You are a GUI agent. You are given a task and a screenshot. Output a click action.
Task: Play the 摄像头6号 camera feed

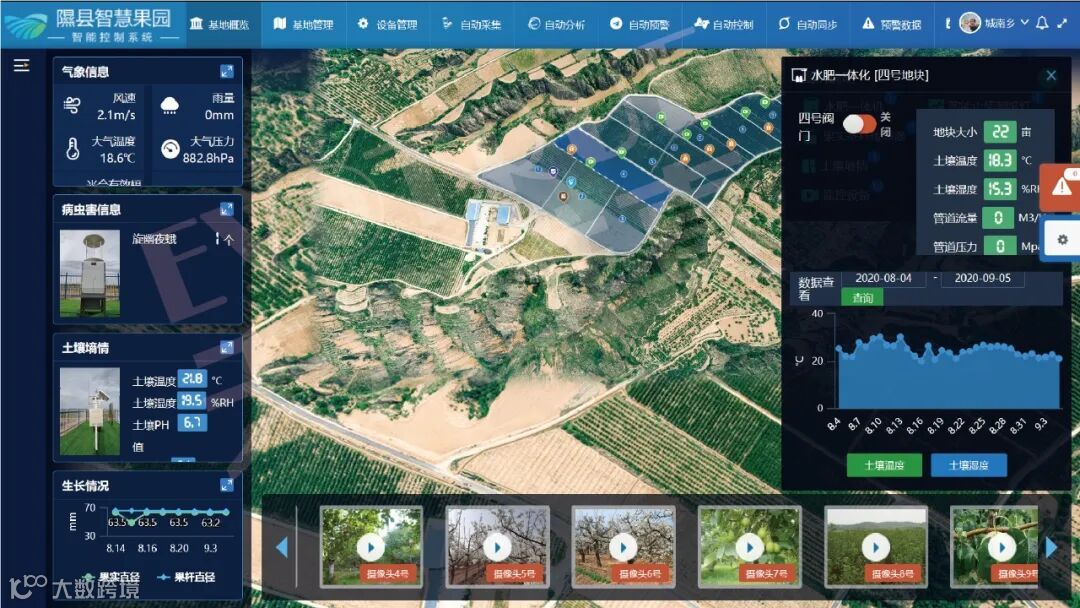(623, 547)
